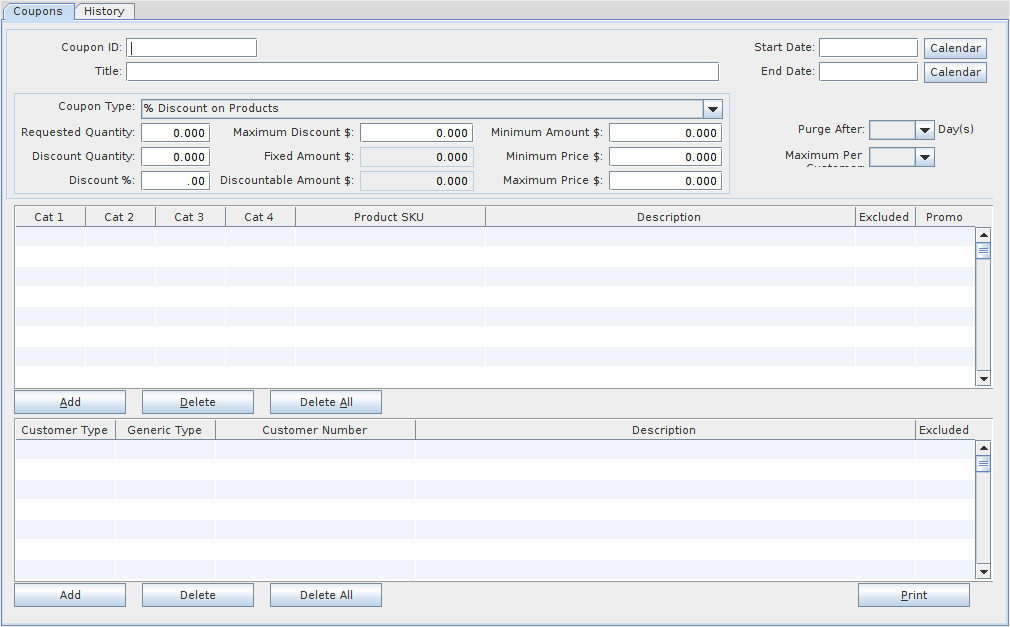Click the Customer Number column header
The height and width of the screenshot is (627, 1010).
point(314,430)
